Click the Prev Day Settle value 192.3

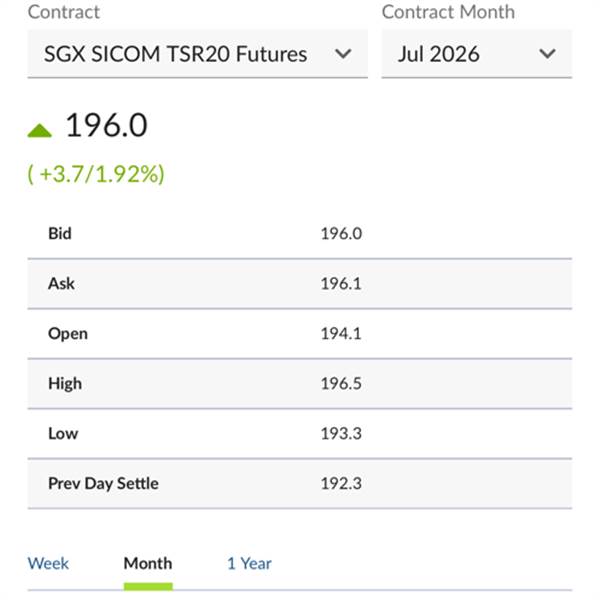pyautogui.click(x=340, y=483)
